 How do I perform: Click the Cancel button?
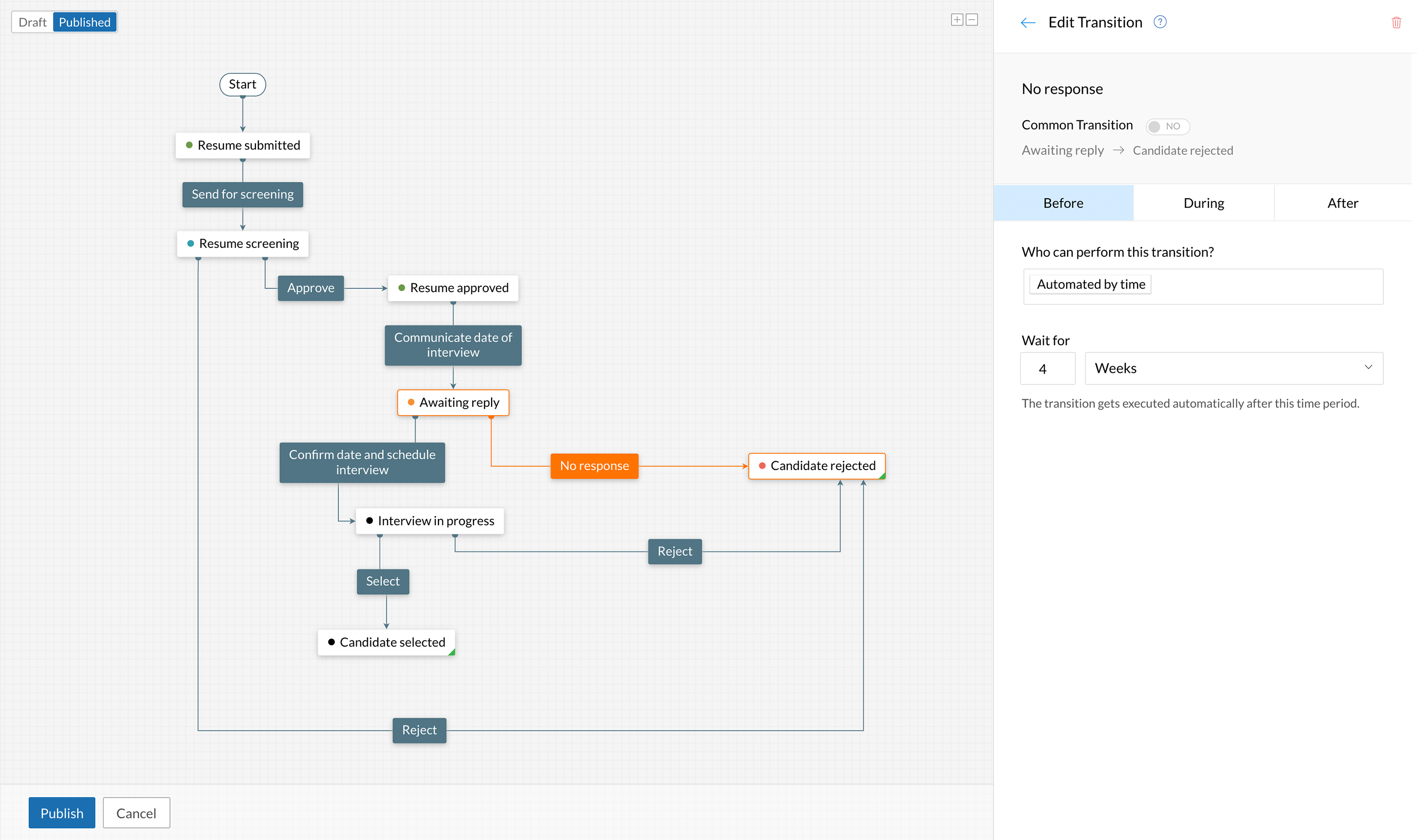(136, 813)
